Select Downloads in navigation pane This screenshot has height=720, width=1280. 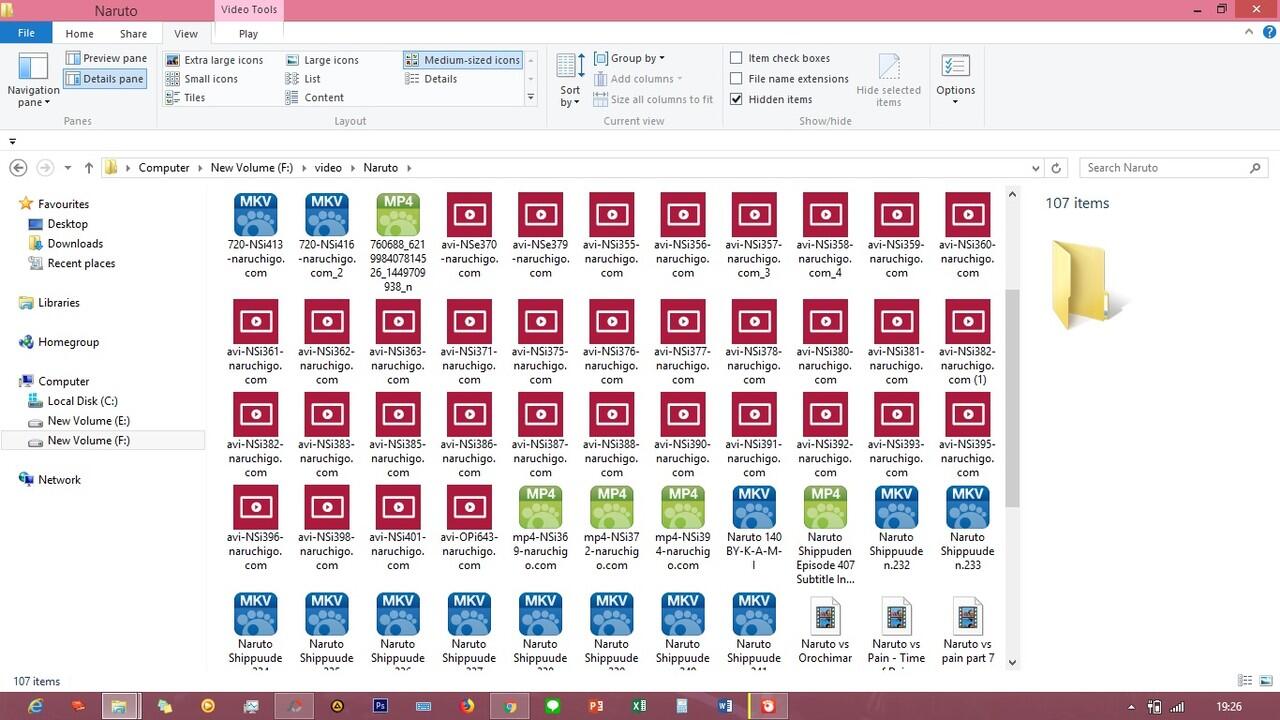pyautogui.click(x=75, y=243)
